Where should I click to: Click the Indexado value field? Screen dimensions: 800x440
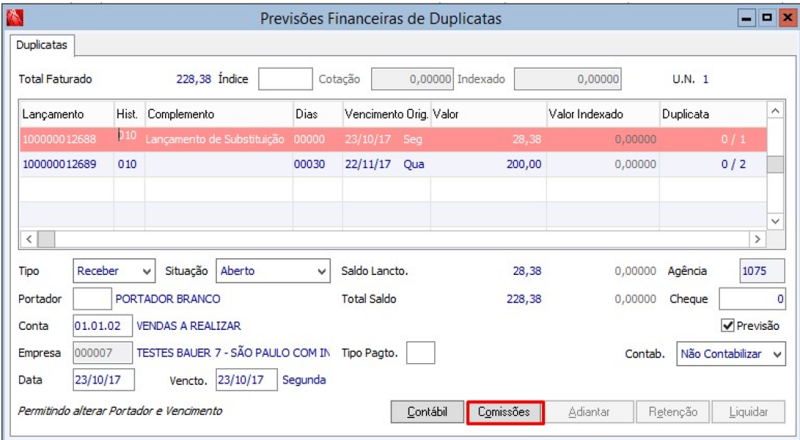pyautogui.click(x=567, y=79)
